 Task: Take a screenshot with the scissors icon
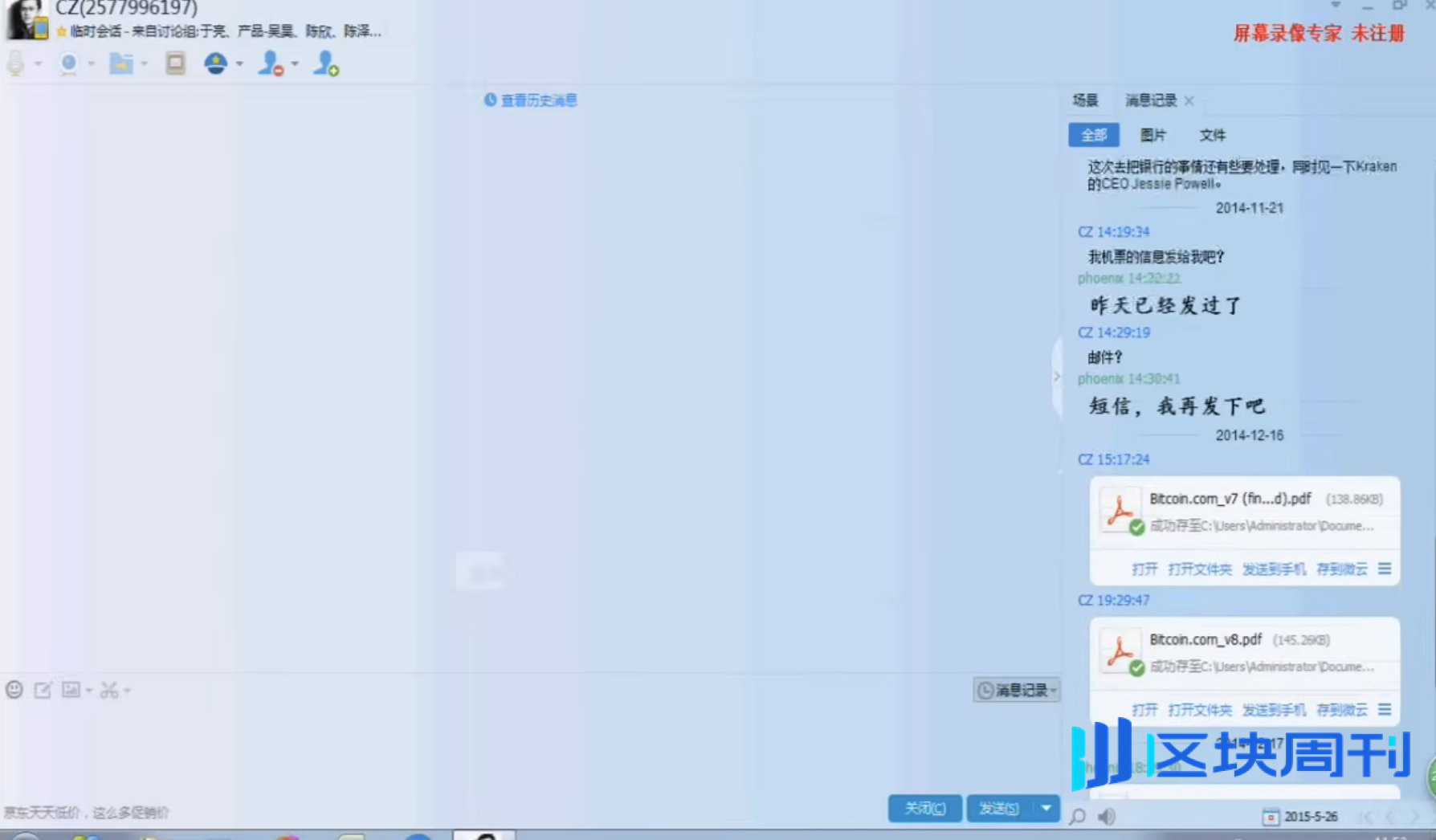(x=111, y=690)
